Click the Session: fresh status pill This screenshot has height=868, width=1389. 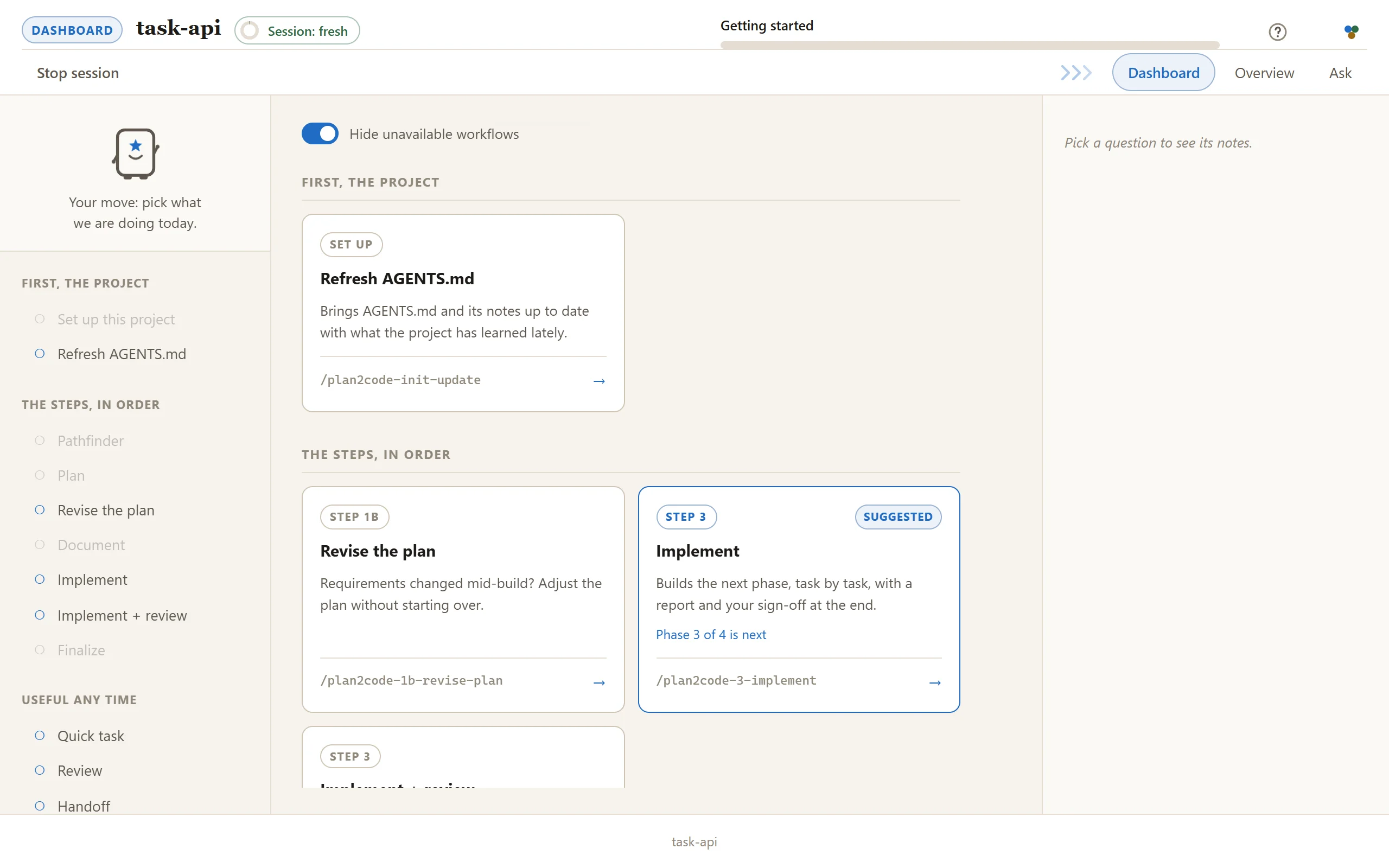(297, 31)
